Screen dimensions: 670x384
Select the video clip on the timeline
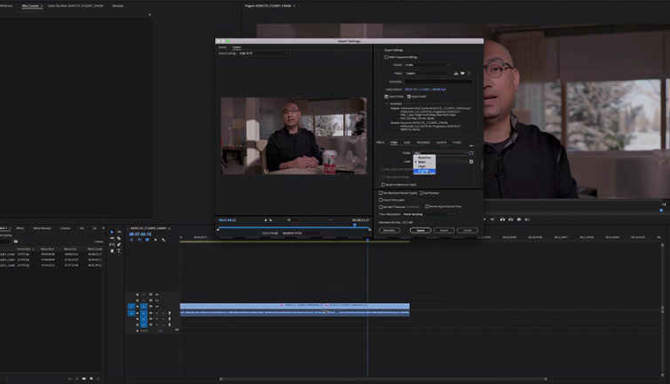click(x=295, y=306)
